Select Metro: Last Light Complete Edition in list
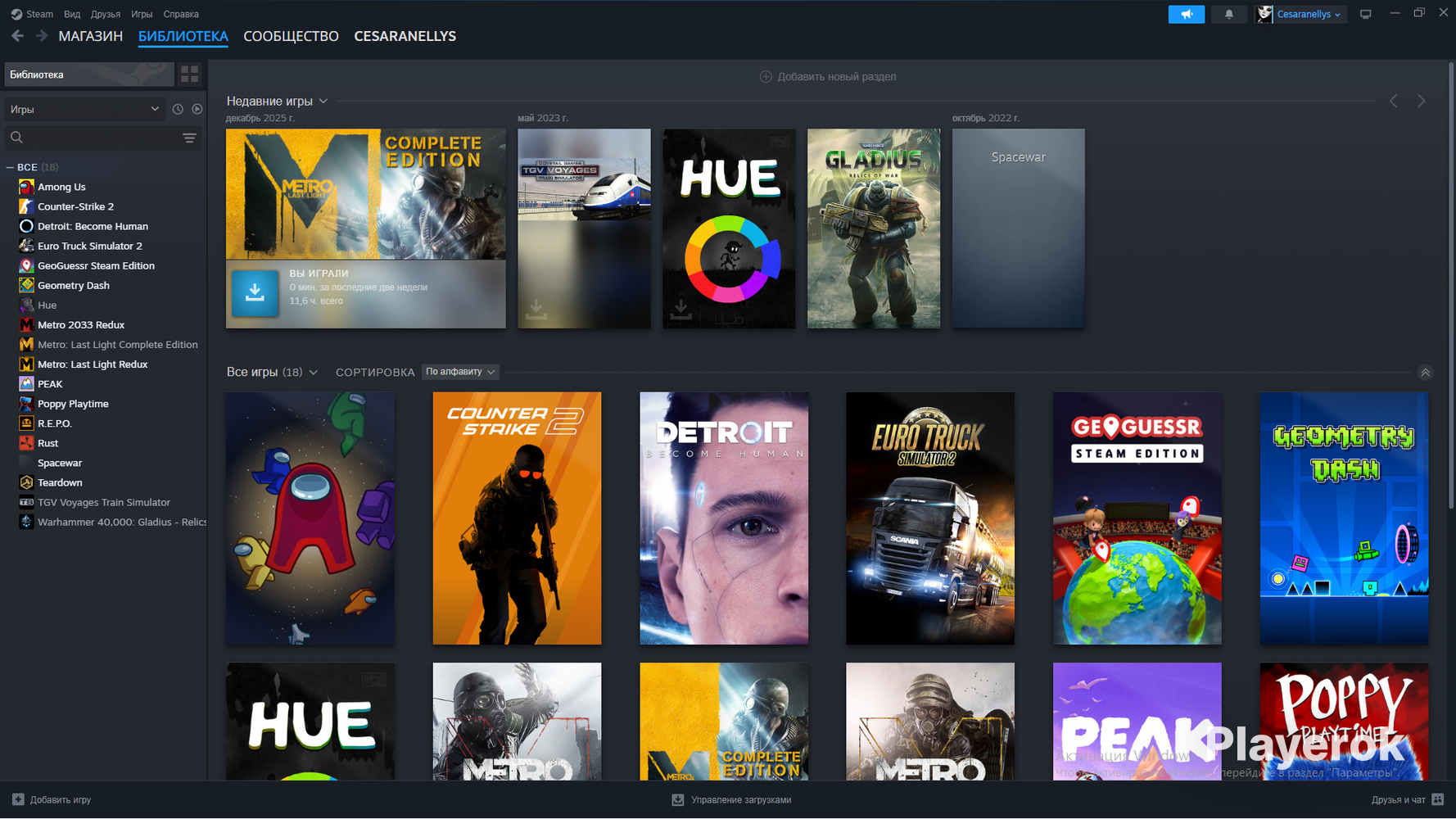This screenshot has width=1456, height=819. (118, 345)
